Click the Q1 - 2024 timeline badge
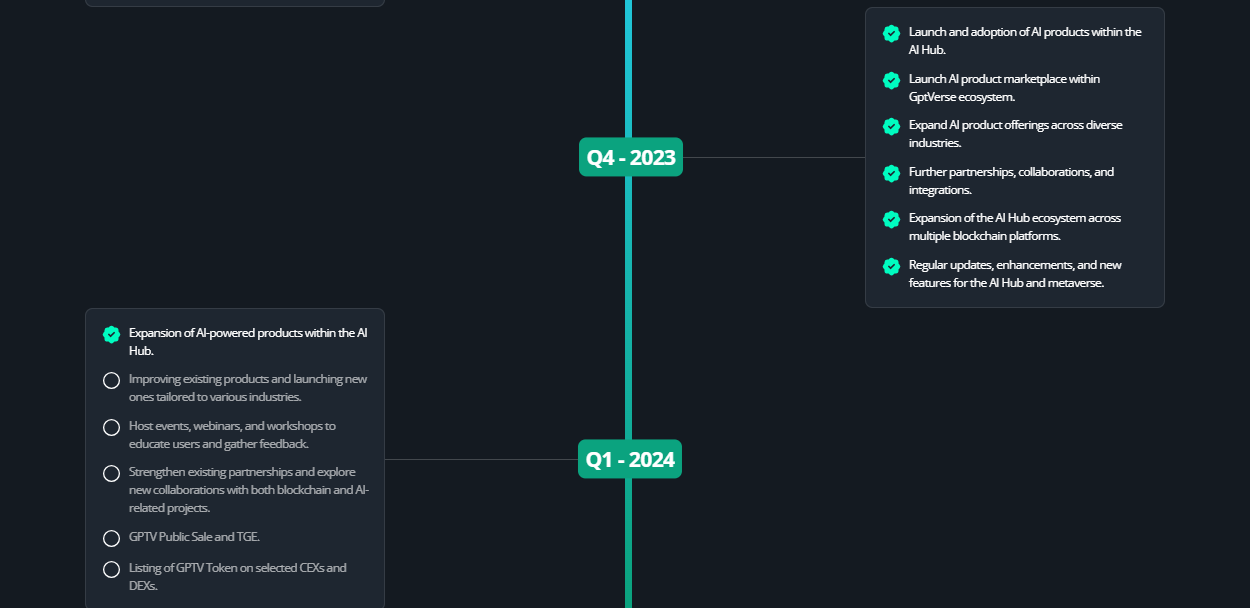The image size is (1250, 608). click(x=630, y=460)
